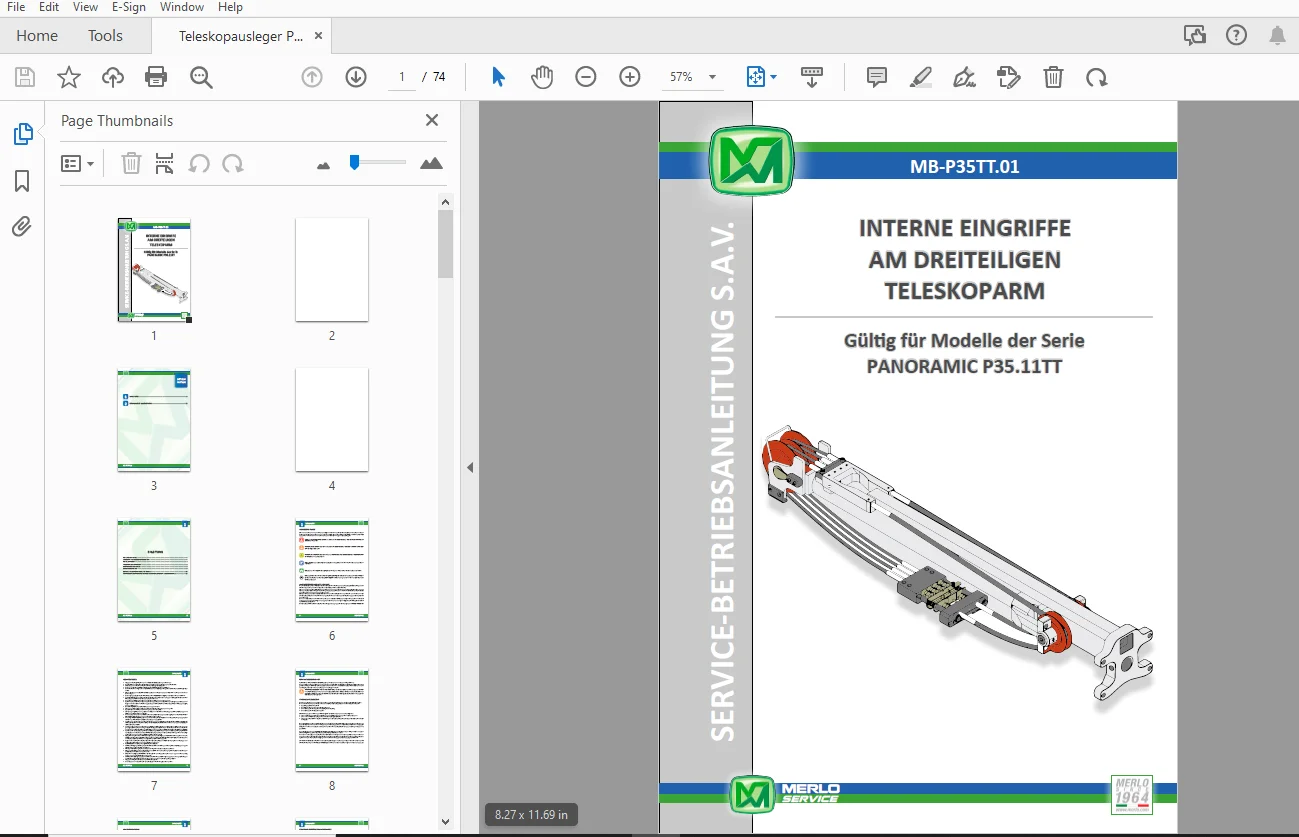Click the Save file icon
Screen dimensions: 1299x837
pyautogui.click(x=25, y=77)
